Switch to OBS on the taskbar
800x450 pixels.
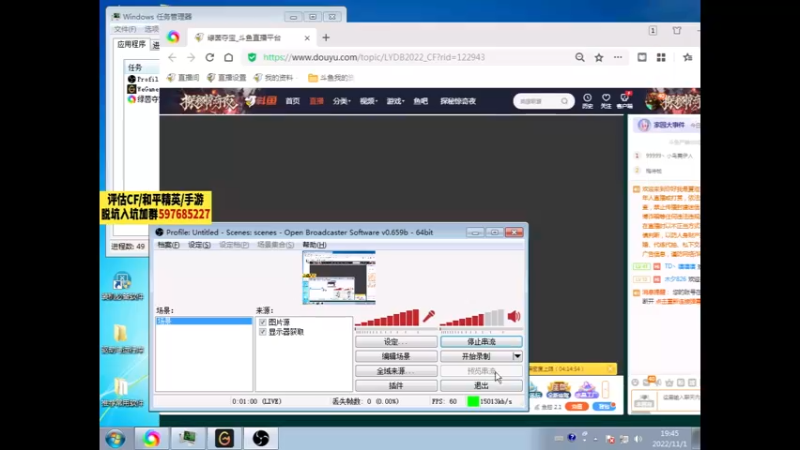[x=261, y=439]
